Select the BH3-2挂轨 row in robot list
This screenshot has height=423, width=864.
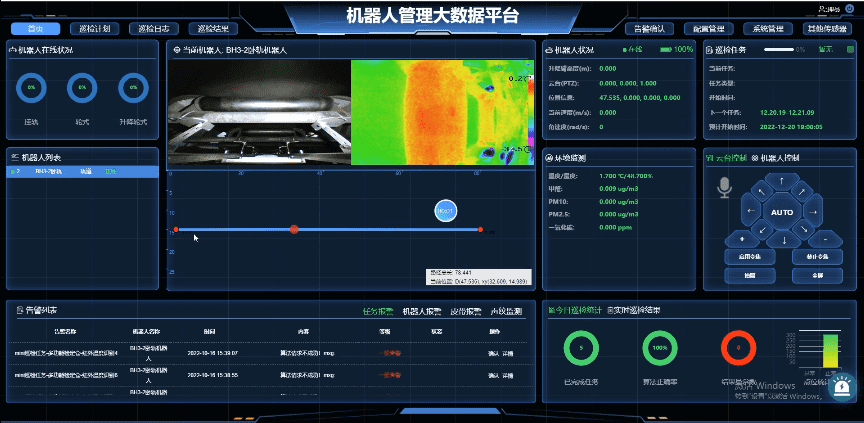(83, 172)
